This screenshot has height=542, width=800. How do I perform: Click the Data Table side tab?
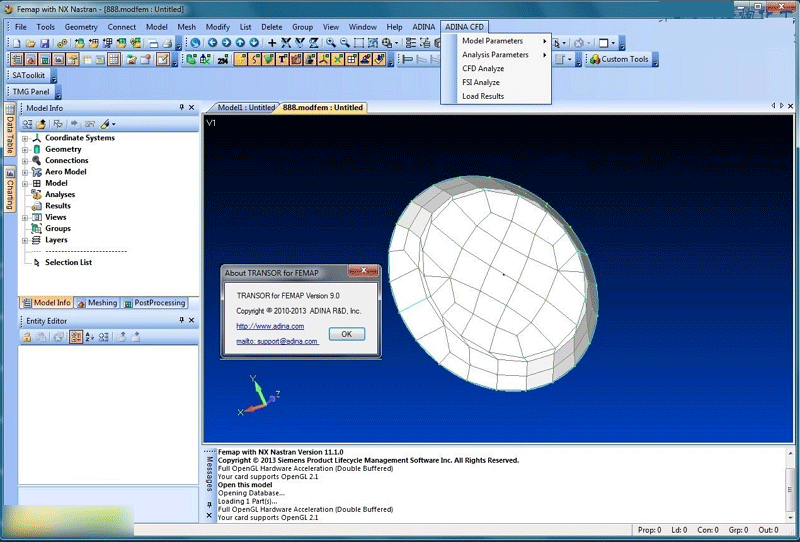(x=10, y=130)
